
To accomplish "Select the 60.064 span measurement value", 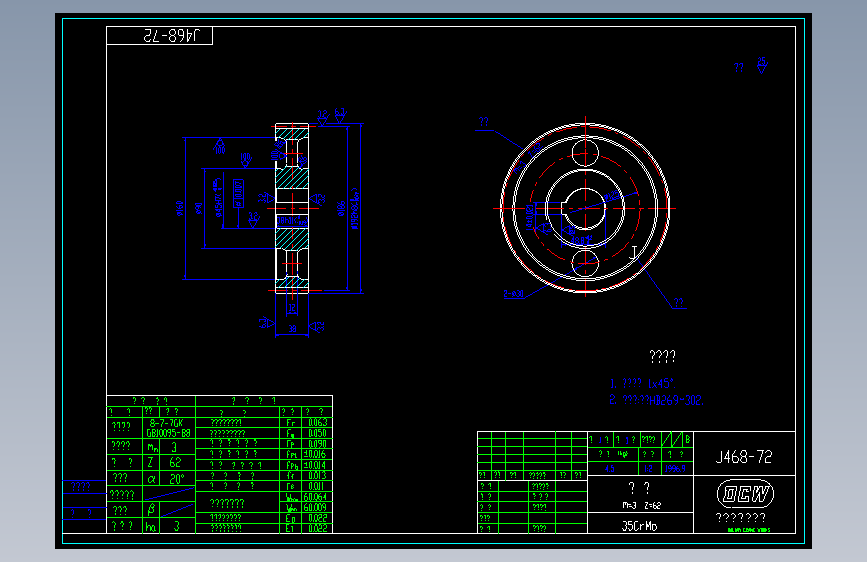I will (x=315, y=497).
